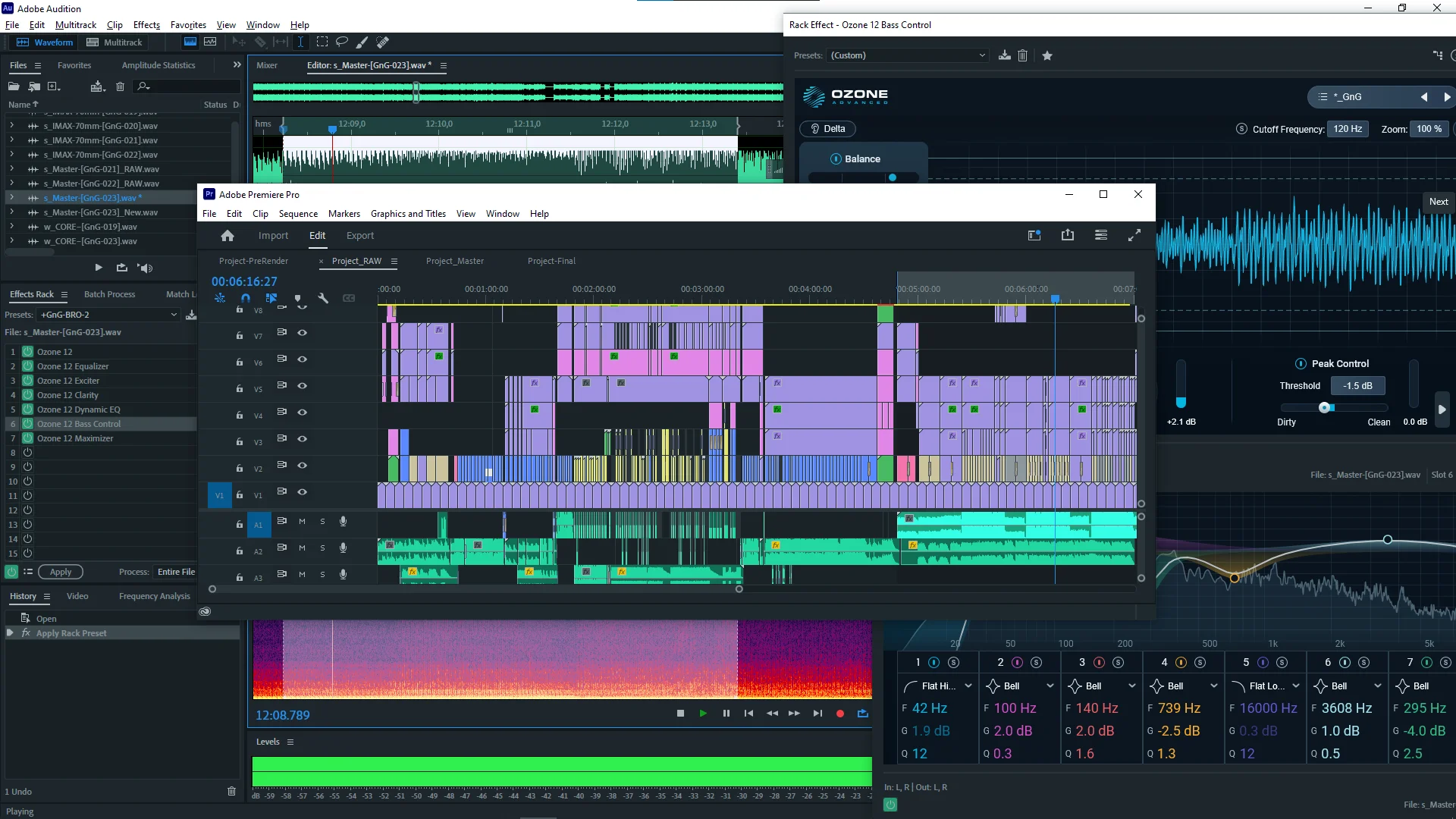Screen dimensions: 1456x819
Task: Open band 1 Flat Hi filter type dropdown
Action: click(x=968, y=686)
